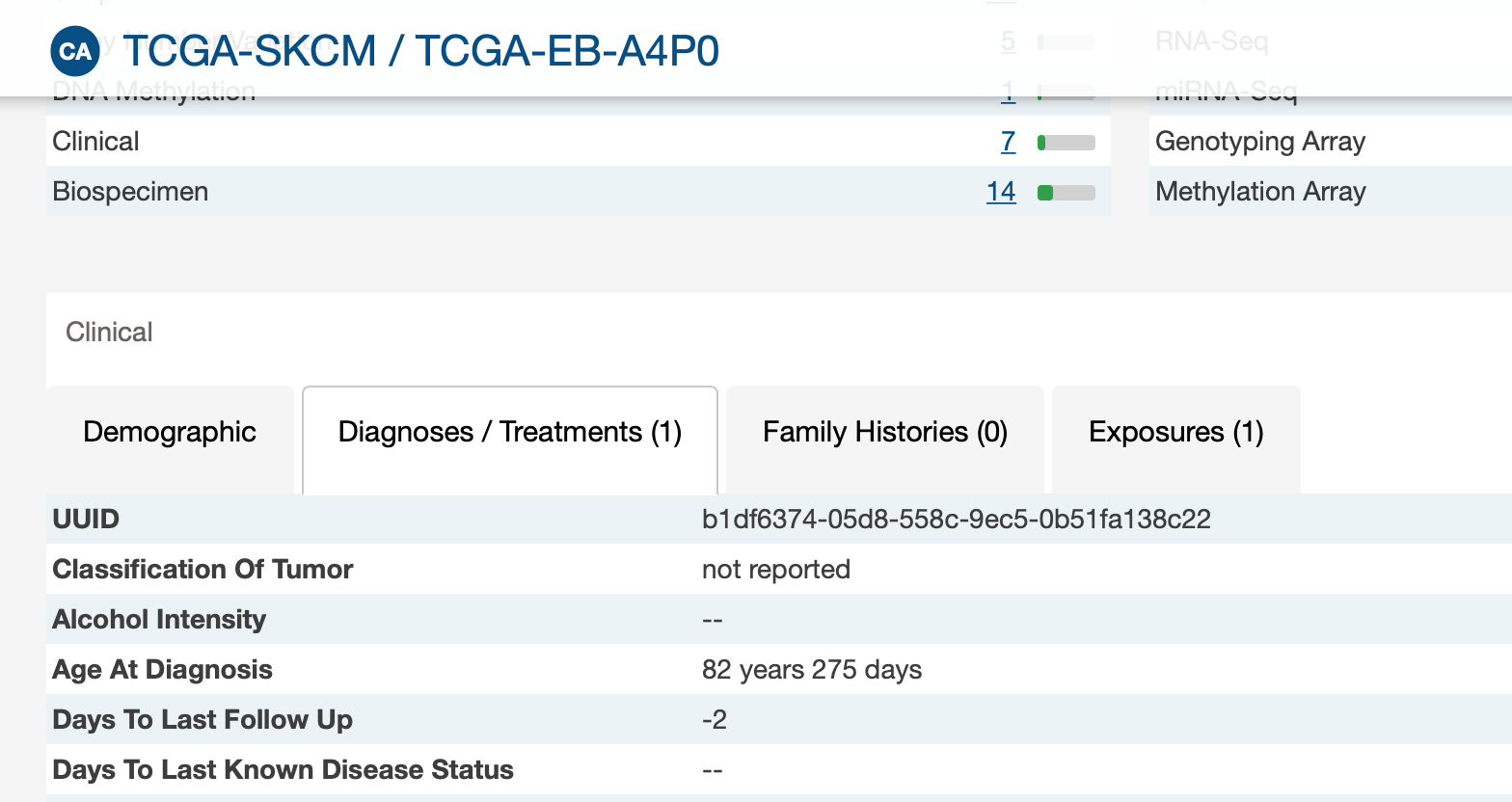
Task: Click the Clinical row progress bar
Action: pos(1066,143)
